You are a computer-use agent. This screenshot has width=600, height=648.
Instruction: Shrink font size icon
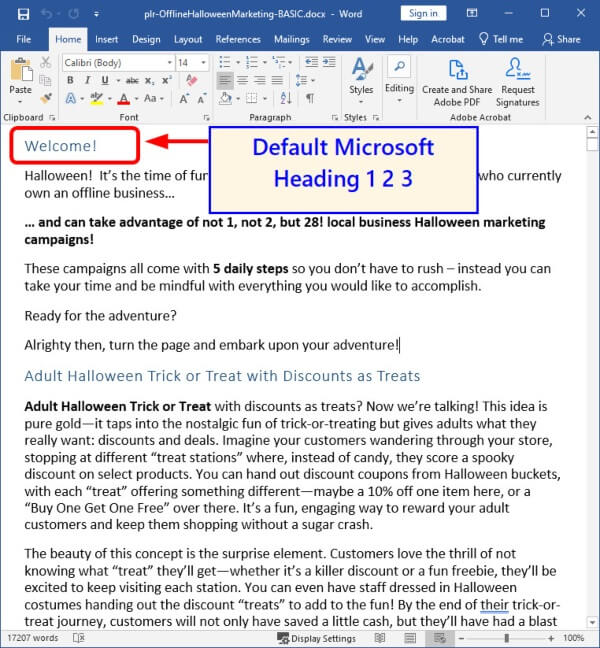point(201,99)
